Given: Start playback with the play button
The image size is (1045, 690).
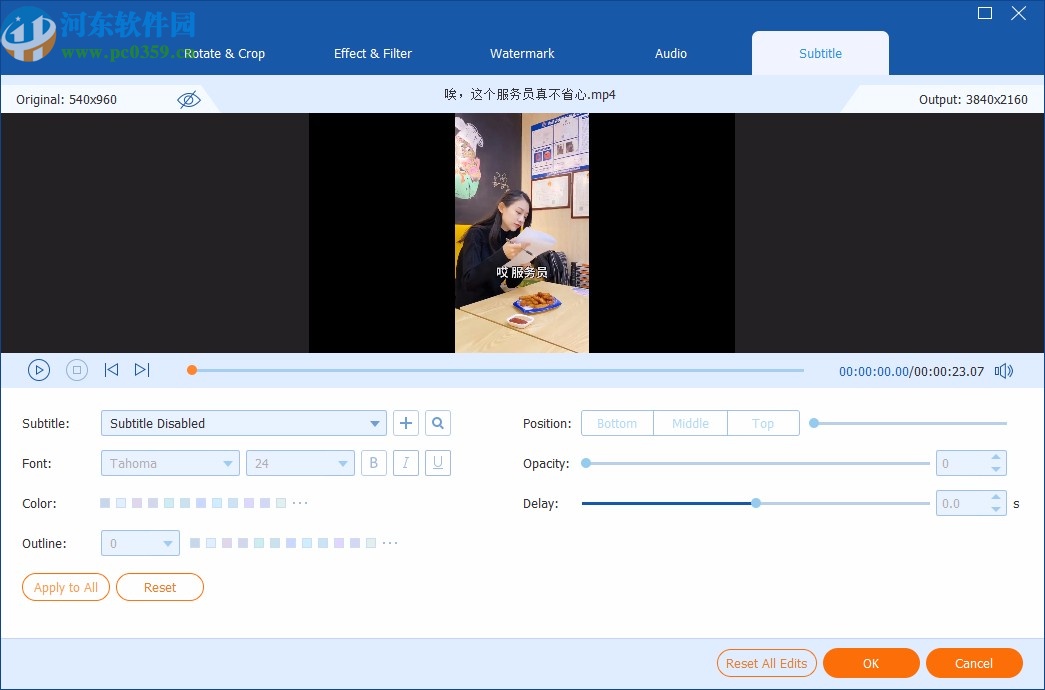Looking at the screenshot, I should coord(39,369).
